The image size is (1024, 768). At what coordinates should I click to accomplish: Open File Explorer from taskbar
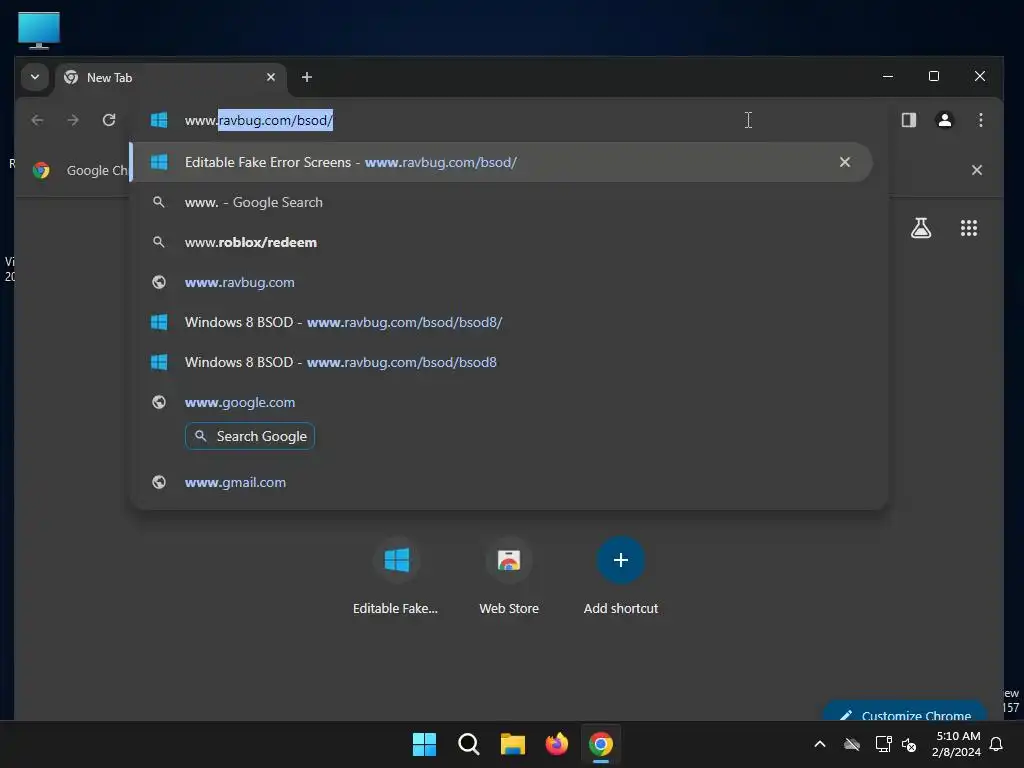(513, 744)
